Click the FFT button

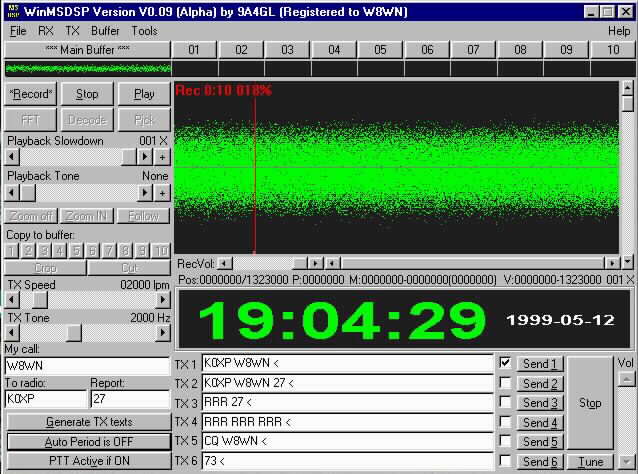[x=31, y=120]
